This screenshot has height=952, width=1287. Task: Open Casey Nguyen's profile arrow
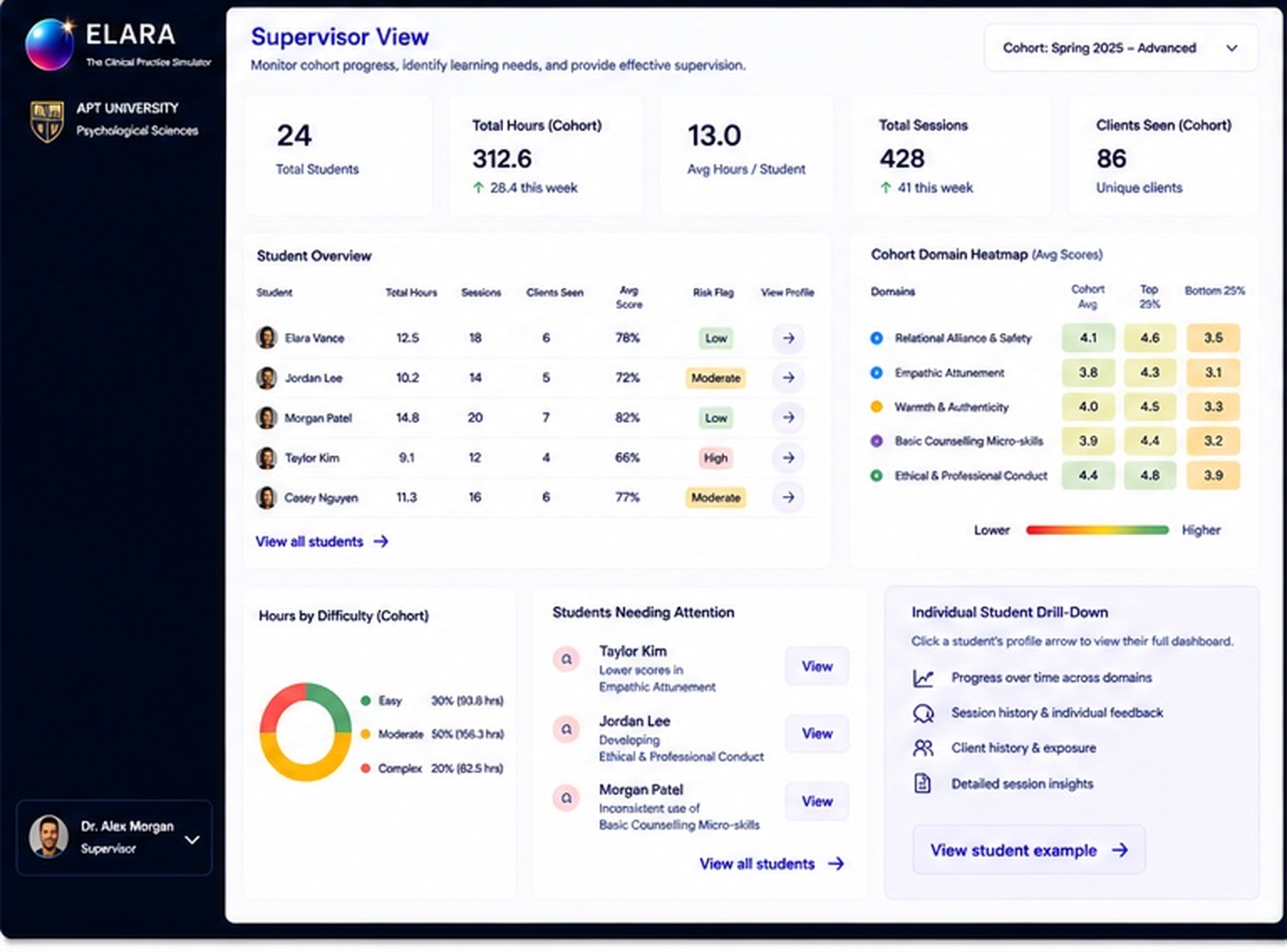(x=788, y=497)
